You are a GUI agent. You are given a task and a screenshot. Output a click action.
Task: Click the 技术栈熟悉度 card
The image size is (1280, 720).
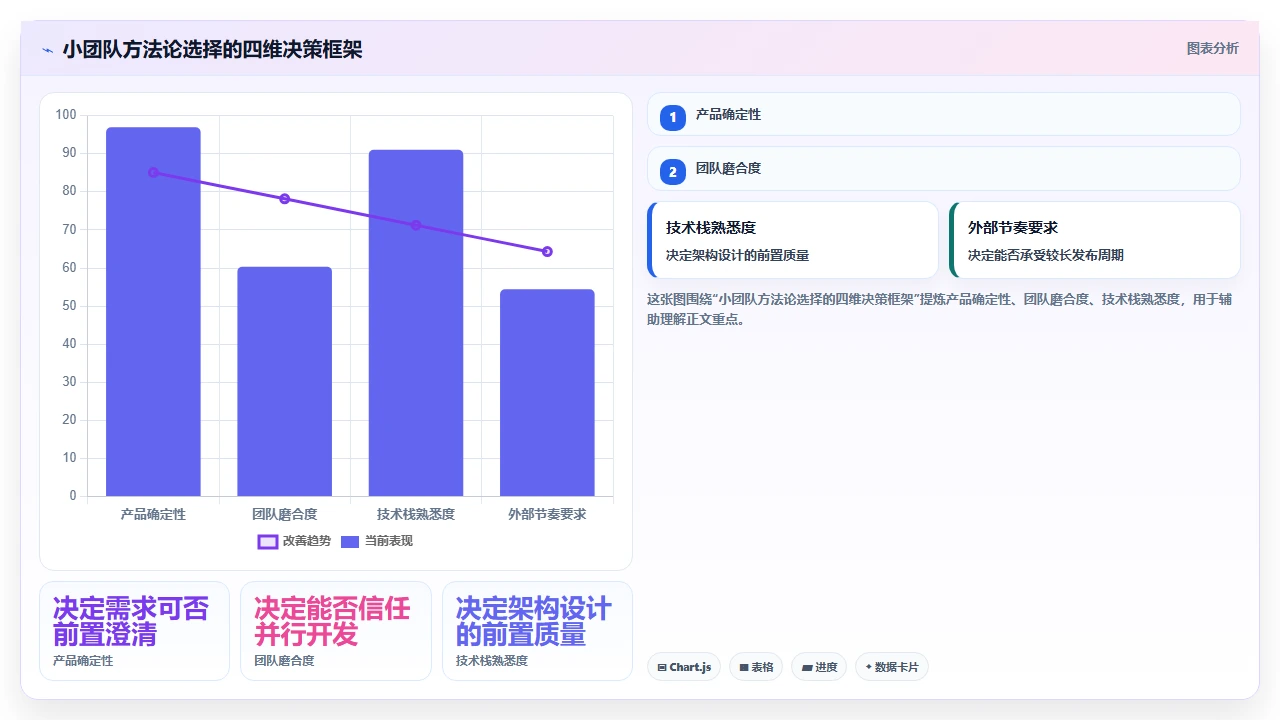tap(793, 240)
